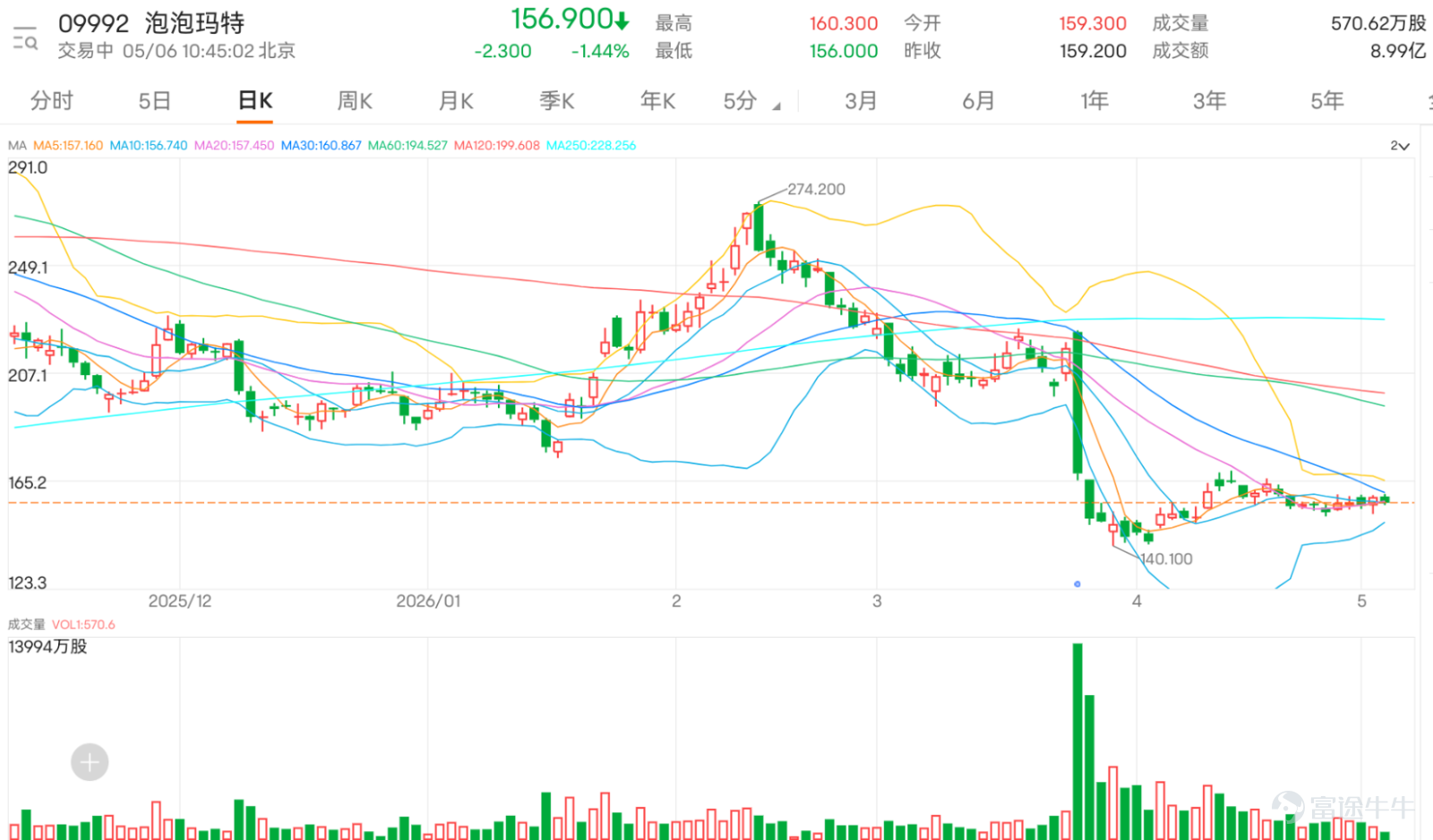
Task: Click the percent change -1.44%
Action: tap(600, 51)
